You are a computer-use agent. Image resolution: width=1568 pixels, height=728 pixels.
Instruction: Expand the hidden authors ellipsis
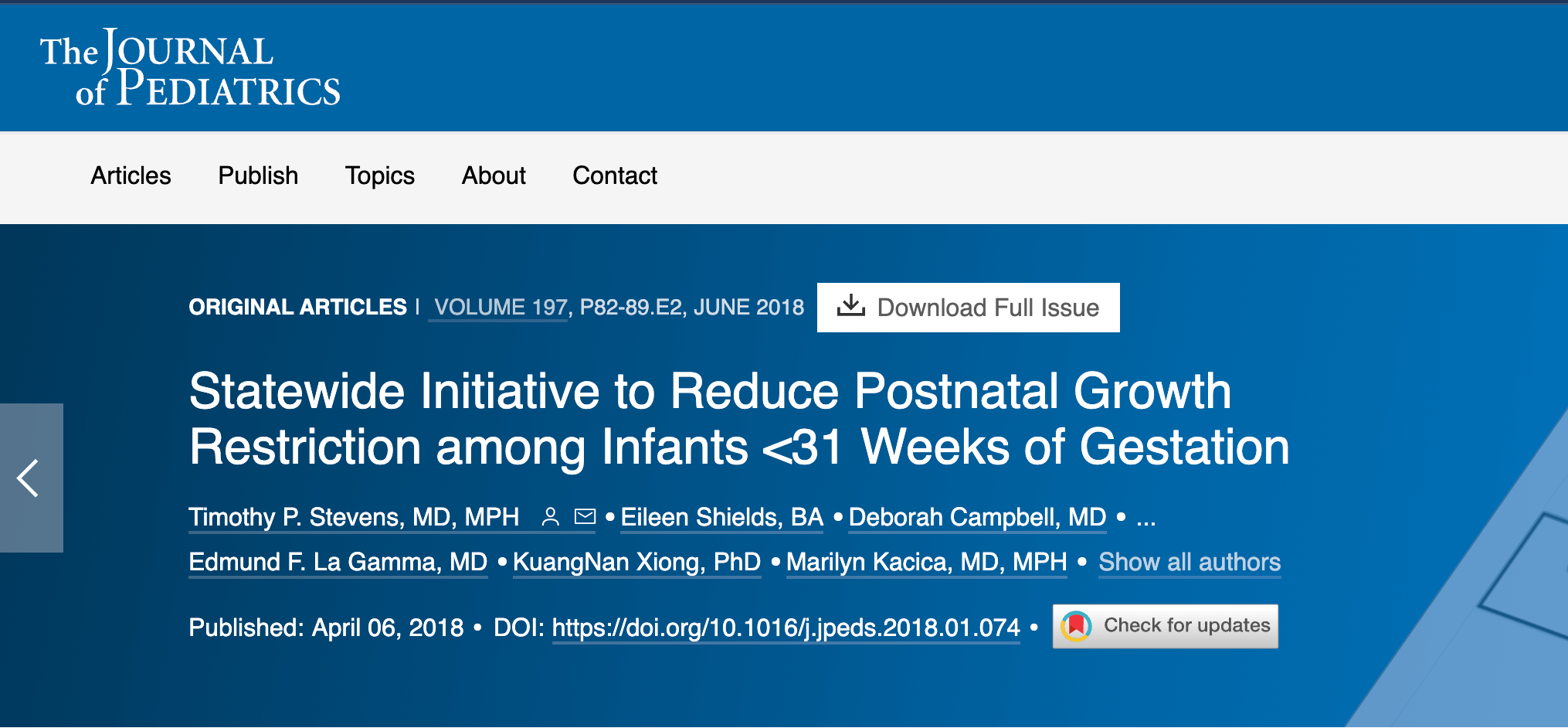coord(1145,518)
